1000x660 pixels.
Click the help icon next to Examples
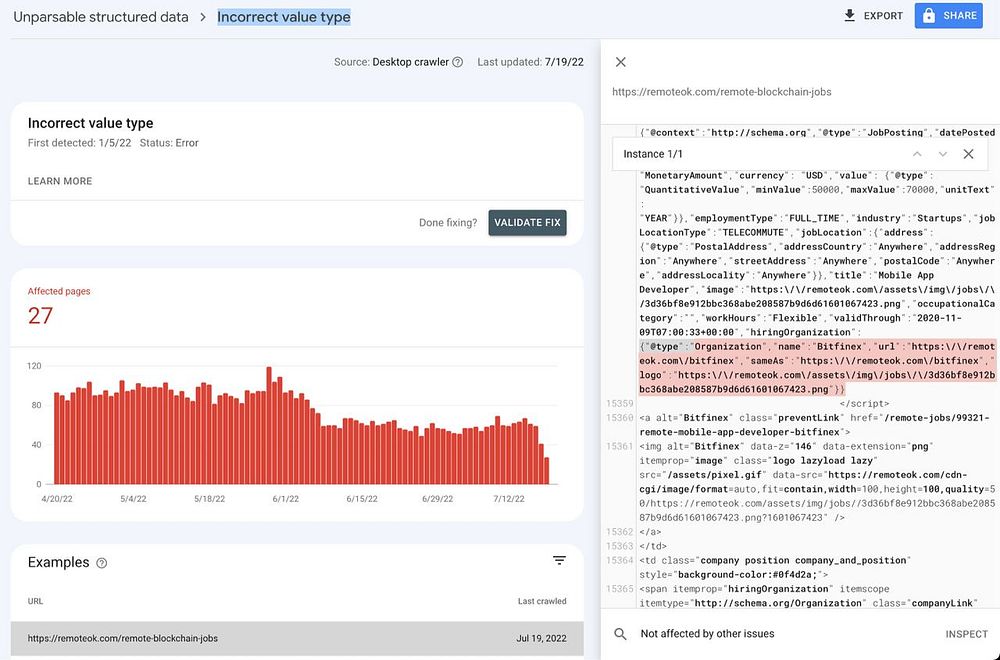tap(101, 563)
